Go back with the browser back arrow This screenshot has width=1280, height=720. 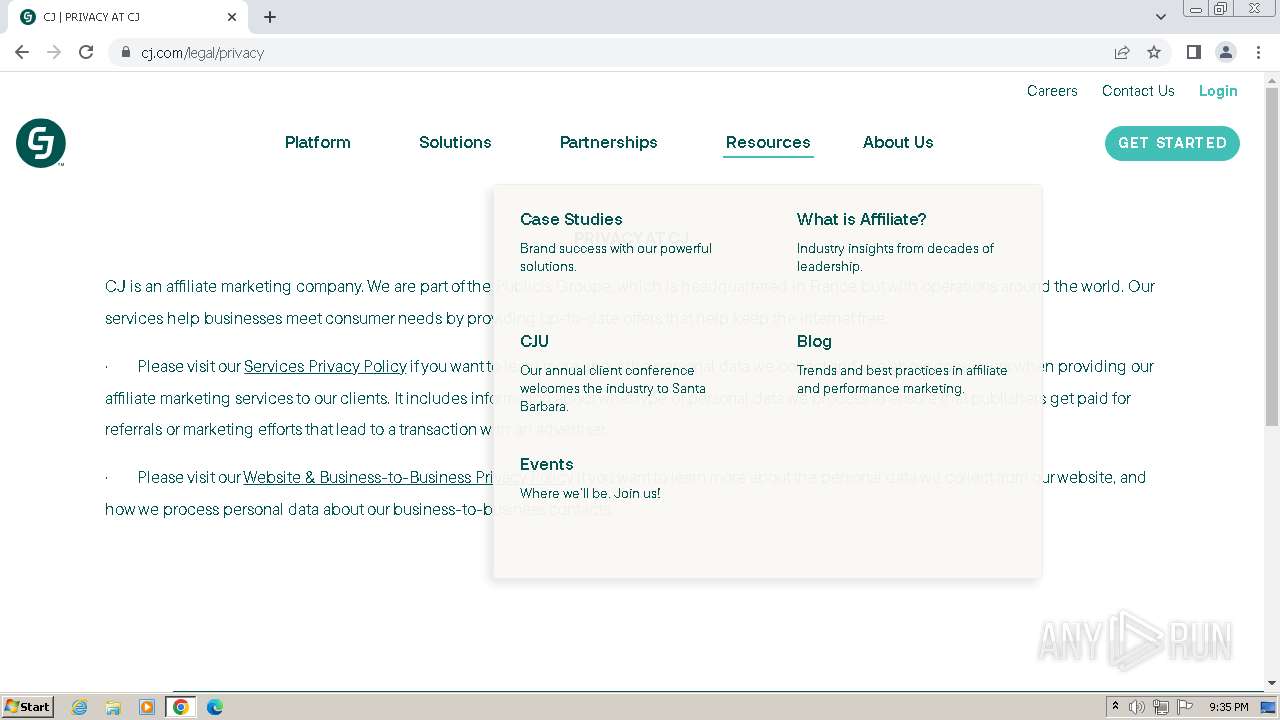(x=22, y=52)
